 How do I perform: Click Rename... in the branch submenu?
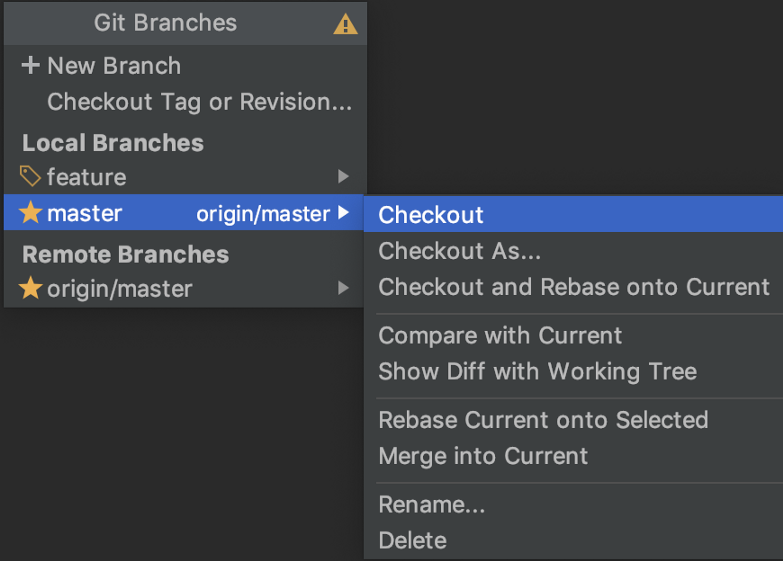click(432, 505)
